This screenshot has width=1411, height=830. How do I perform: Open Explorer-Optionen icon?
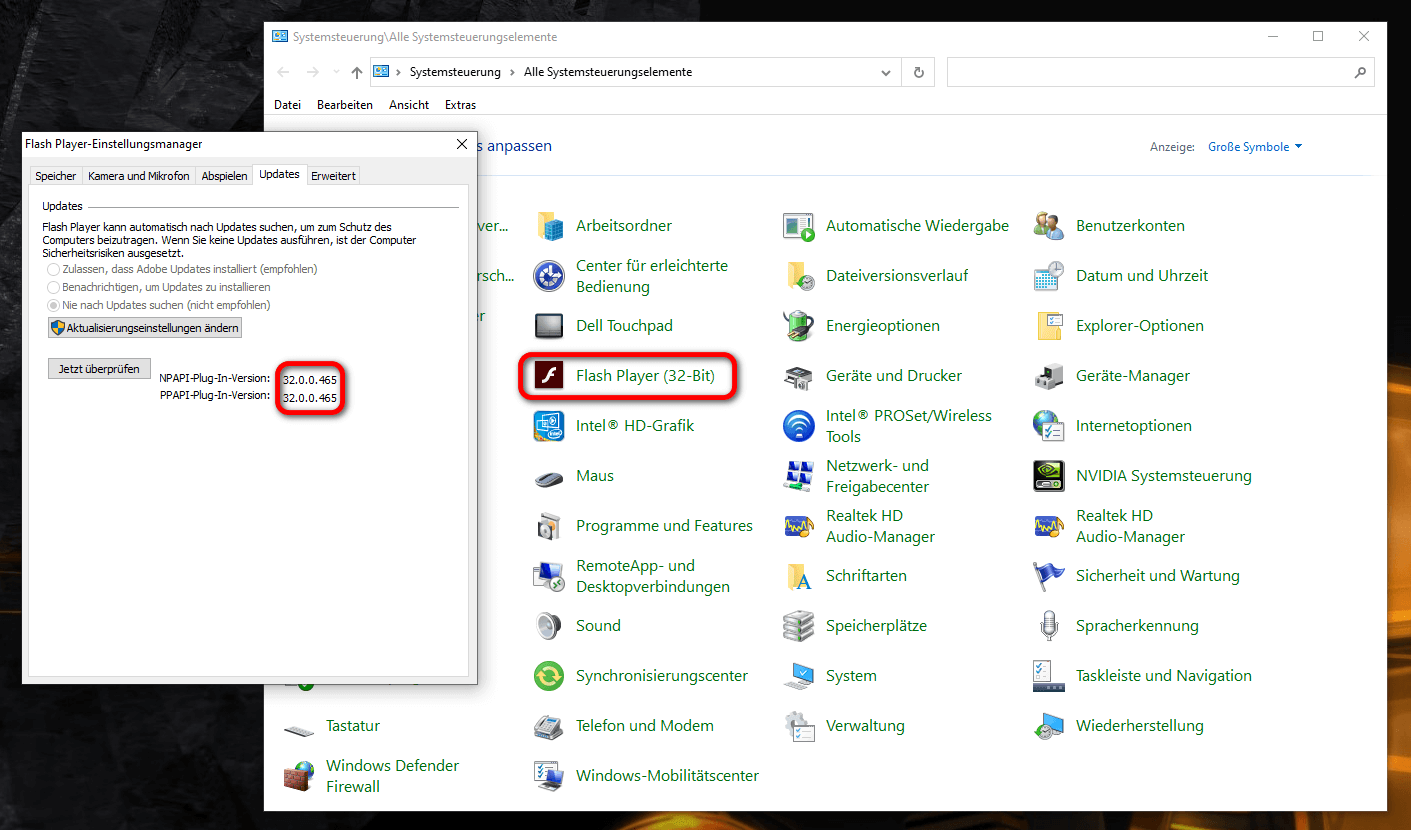coord(1049,326)
